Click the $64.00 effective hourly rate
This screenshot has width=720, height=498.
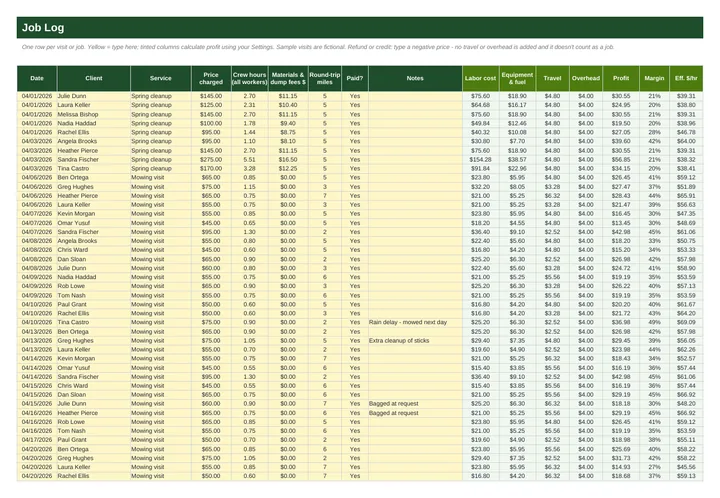(686, 141)
